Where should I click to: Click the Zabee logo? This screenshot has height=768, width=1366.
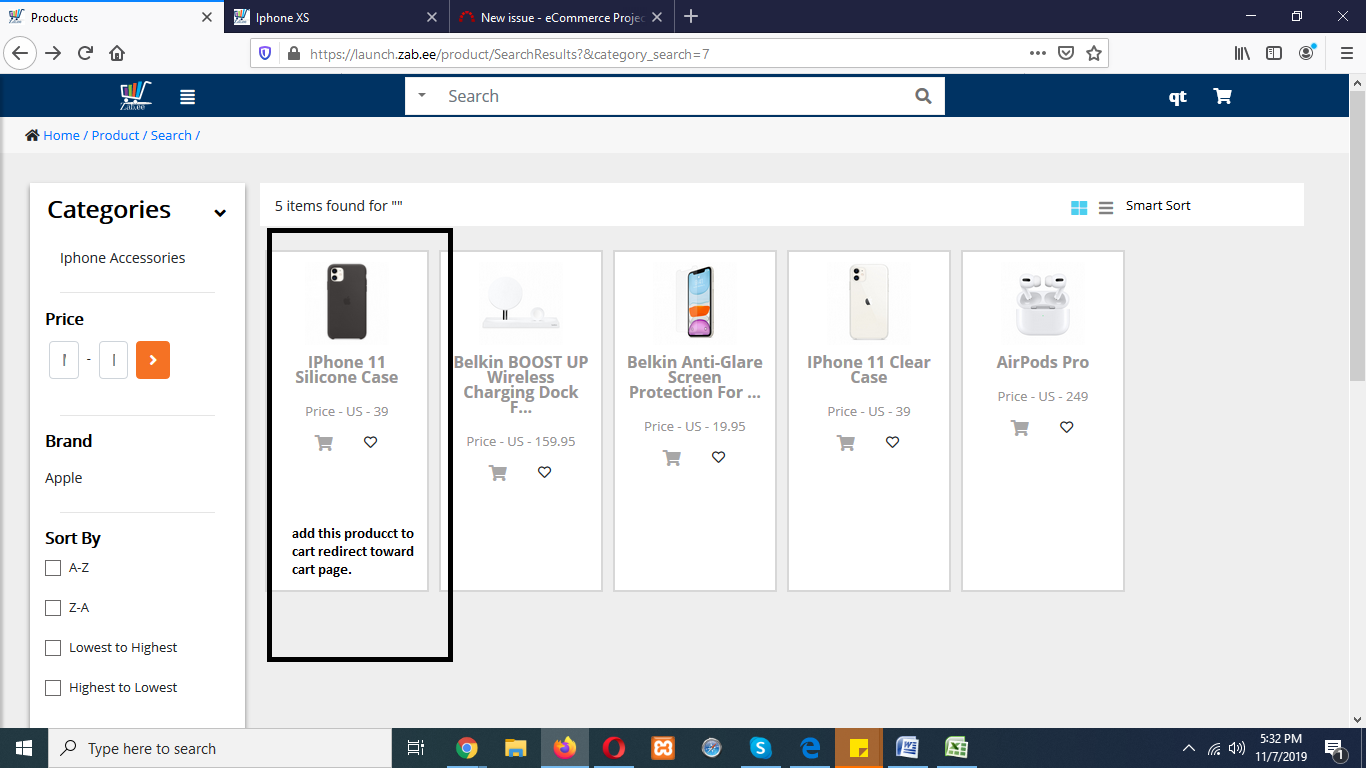(134, 96)
